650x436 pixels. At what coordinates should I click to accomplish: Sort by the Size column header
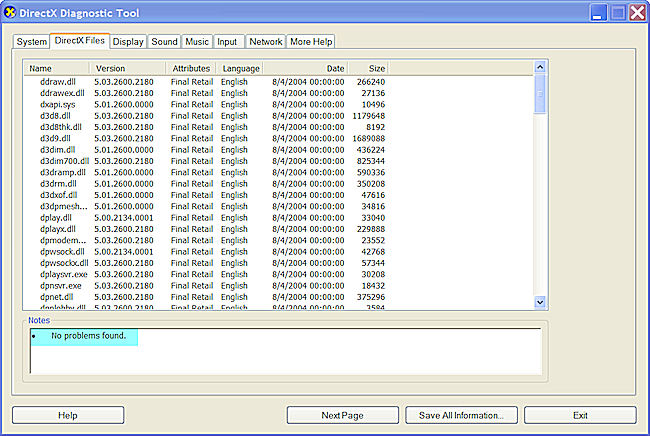[x=368, y=68]
